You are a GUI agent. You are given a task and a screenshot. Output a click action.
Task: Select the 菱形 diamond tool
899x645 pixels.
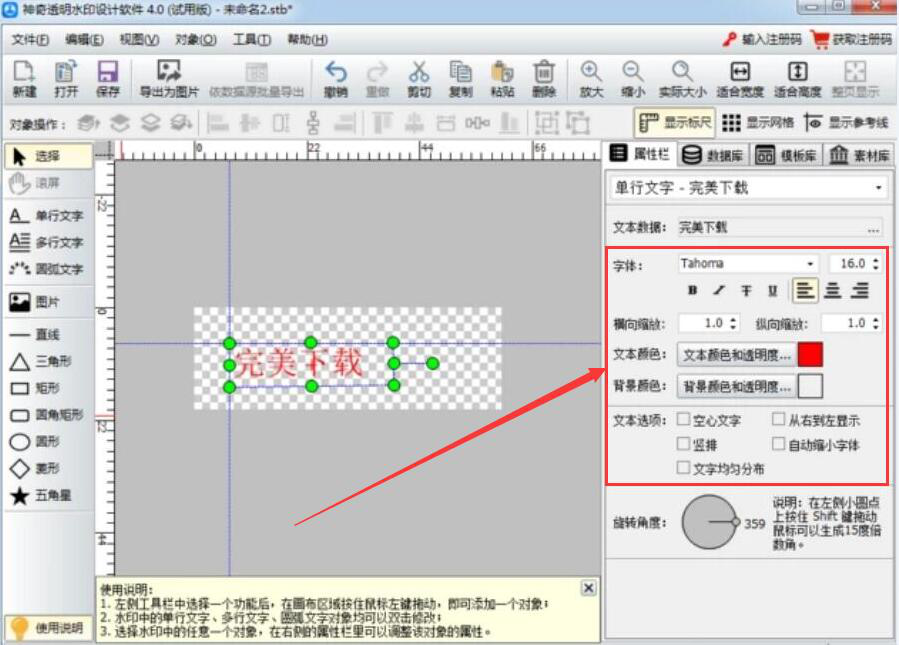coord(34,468)
